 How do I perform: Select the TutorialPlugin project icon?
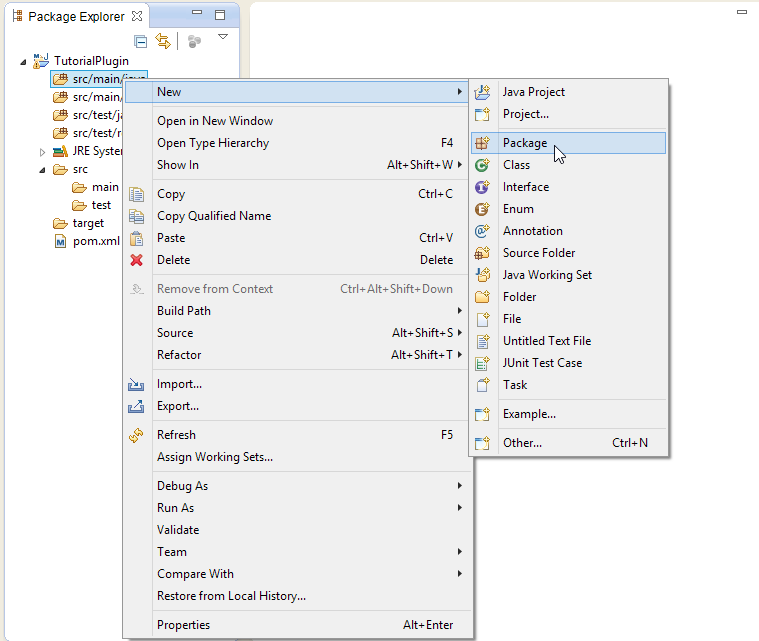click(41, 61)
